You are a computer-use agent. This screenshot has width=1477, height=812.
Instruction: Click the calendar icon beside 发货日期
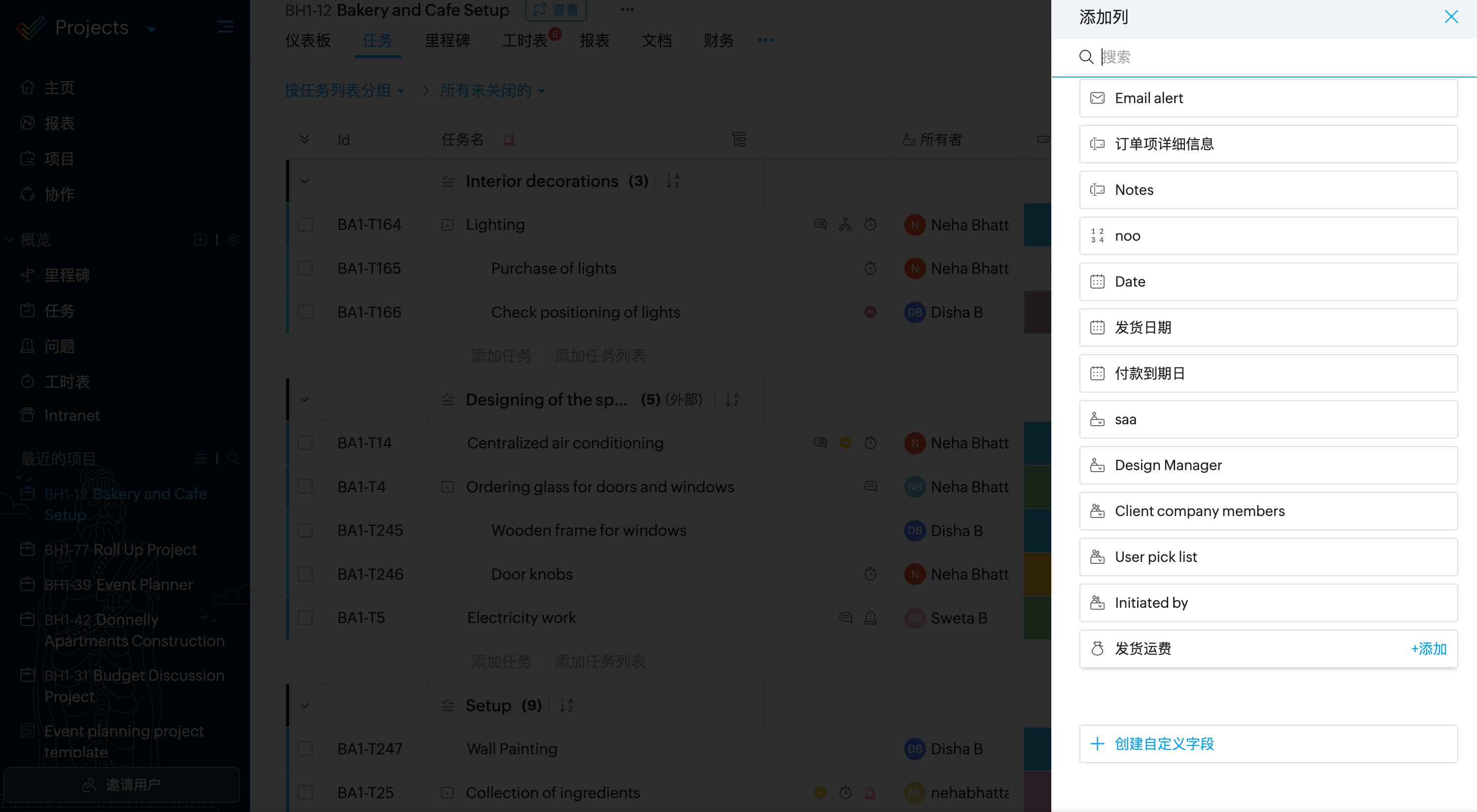1097,328
